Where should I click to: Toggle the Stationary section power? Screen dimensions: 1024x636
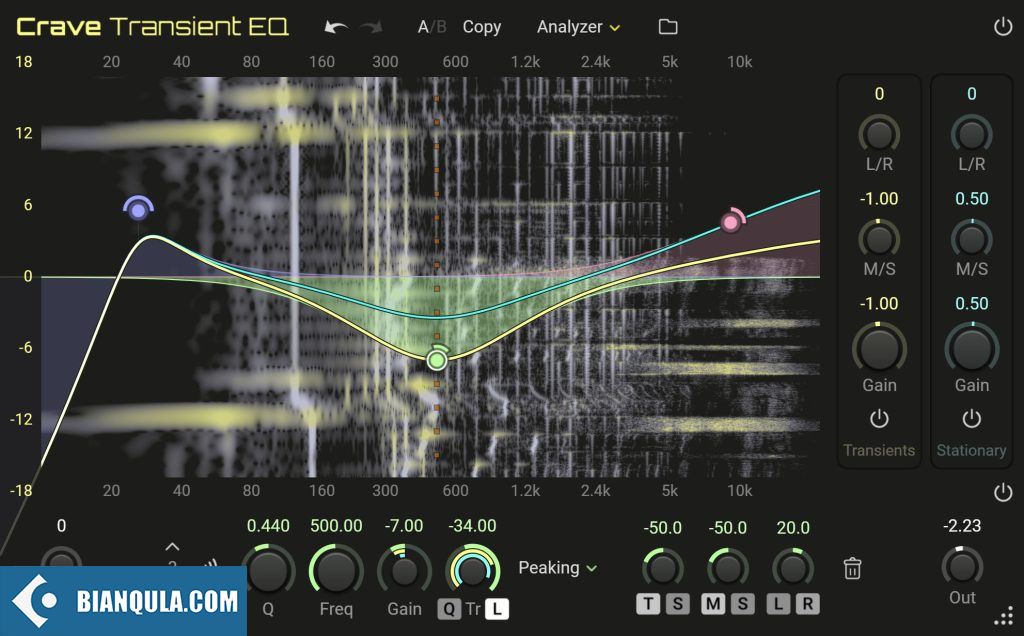(972, 419)
